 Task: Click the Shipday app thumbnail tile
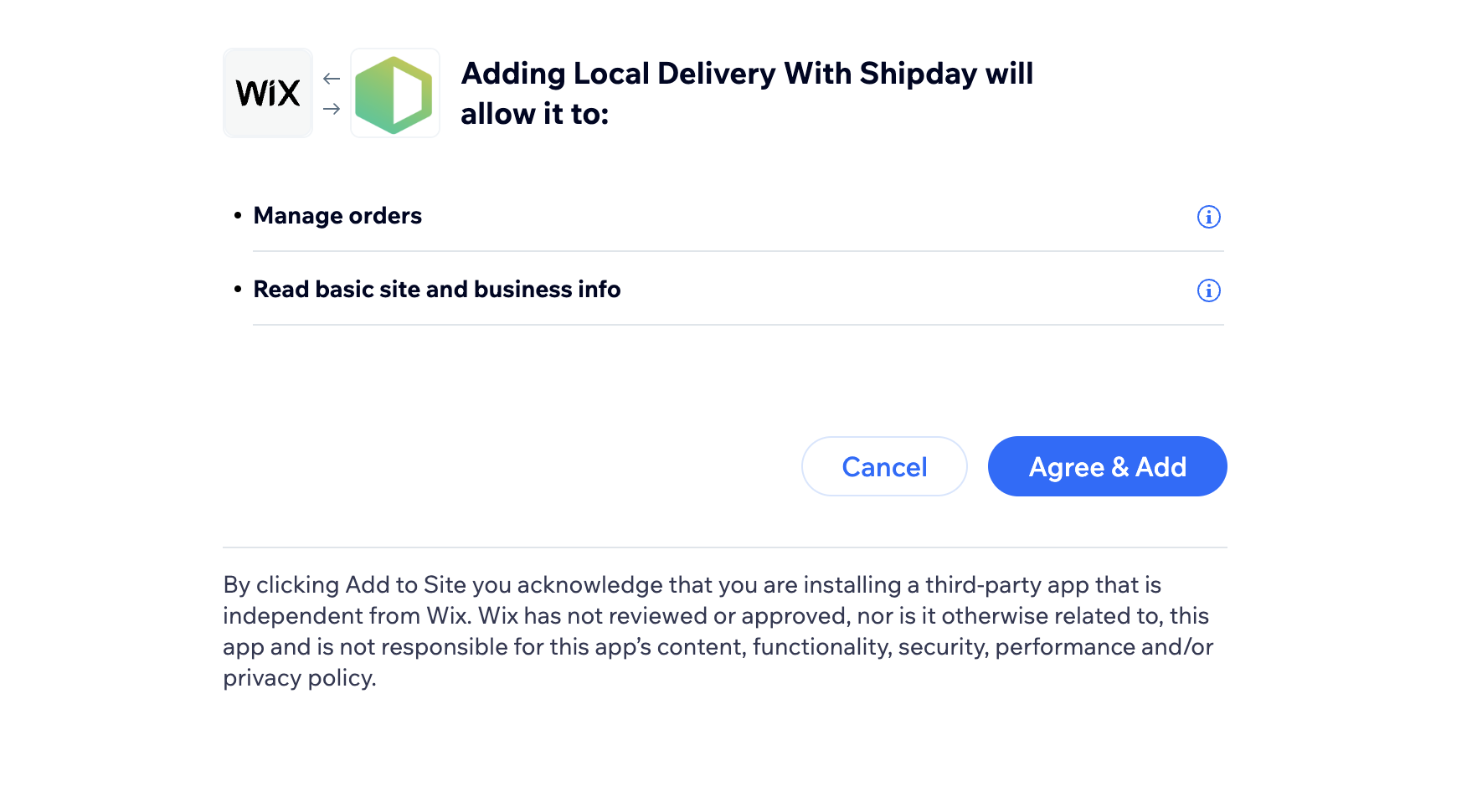[394, 93]
